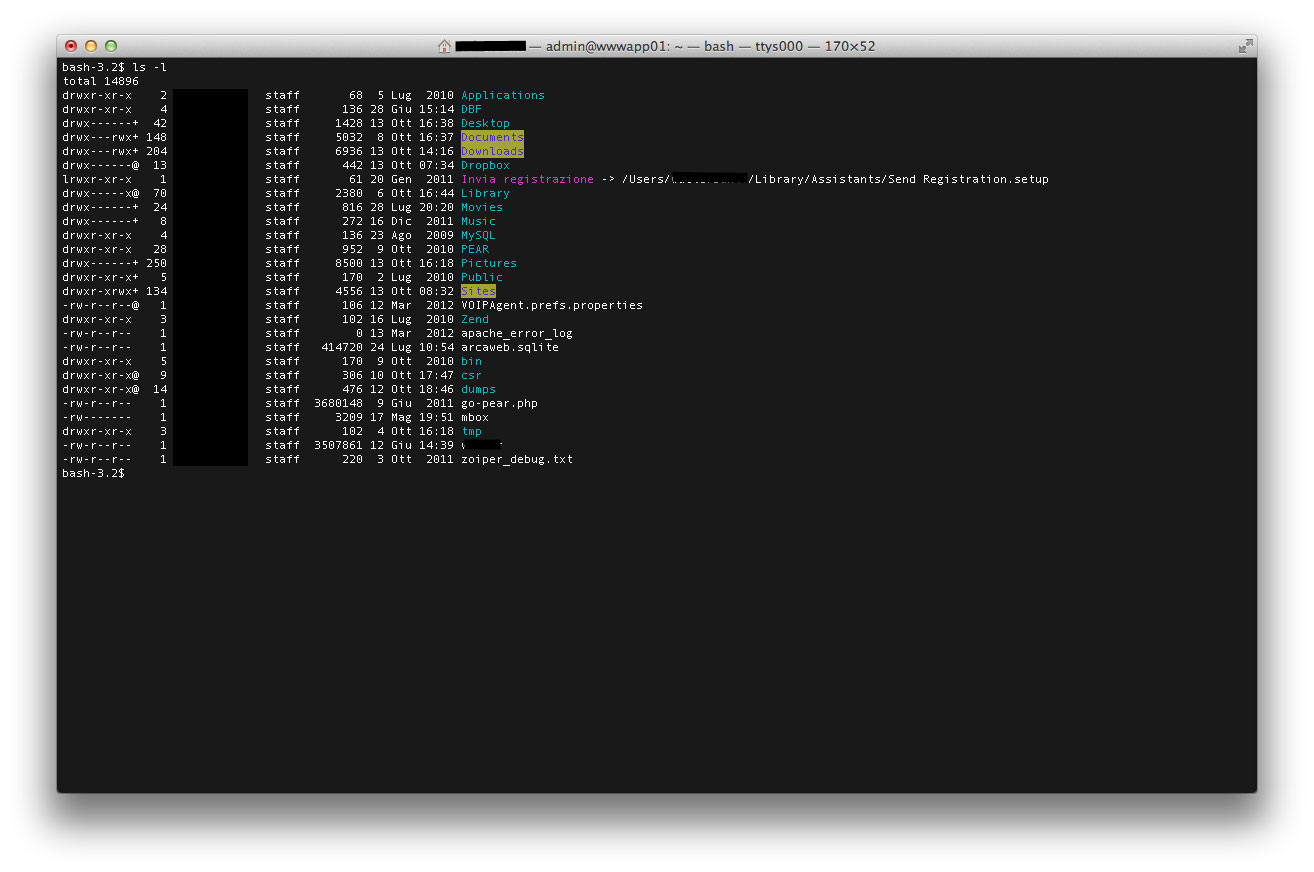
Task: Select the Dropbox directory name
Action: pos(485,165)
